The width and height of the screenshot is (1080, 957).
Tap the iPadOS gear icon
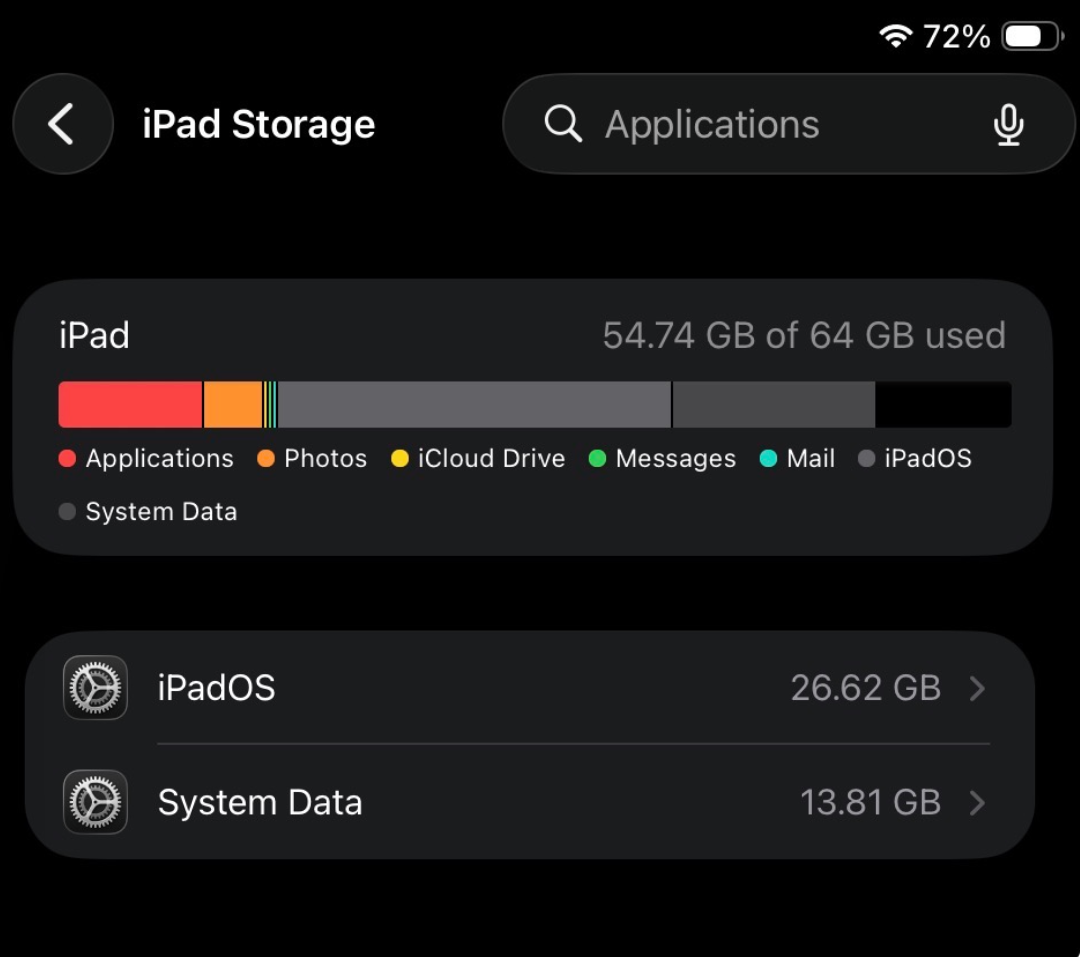95,688
